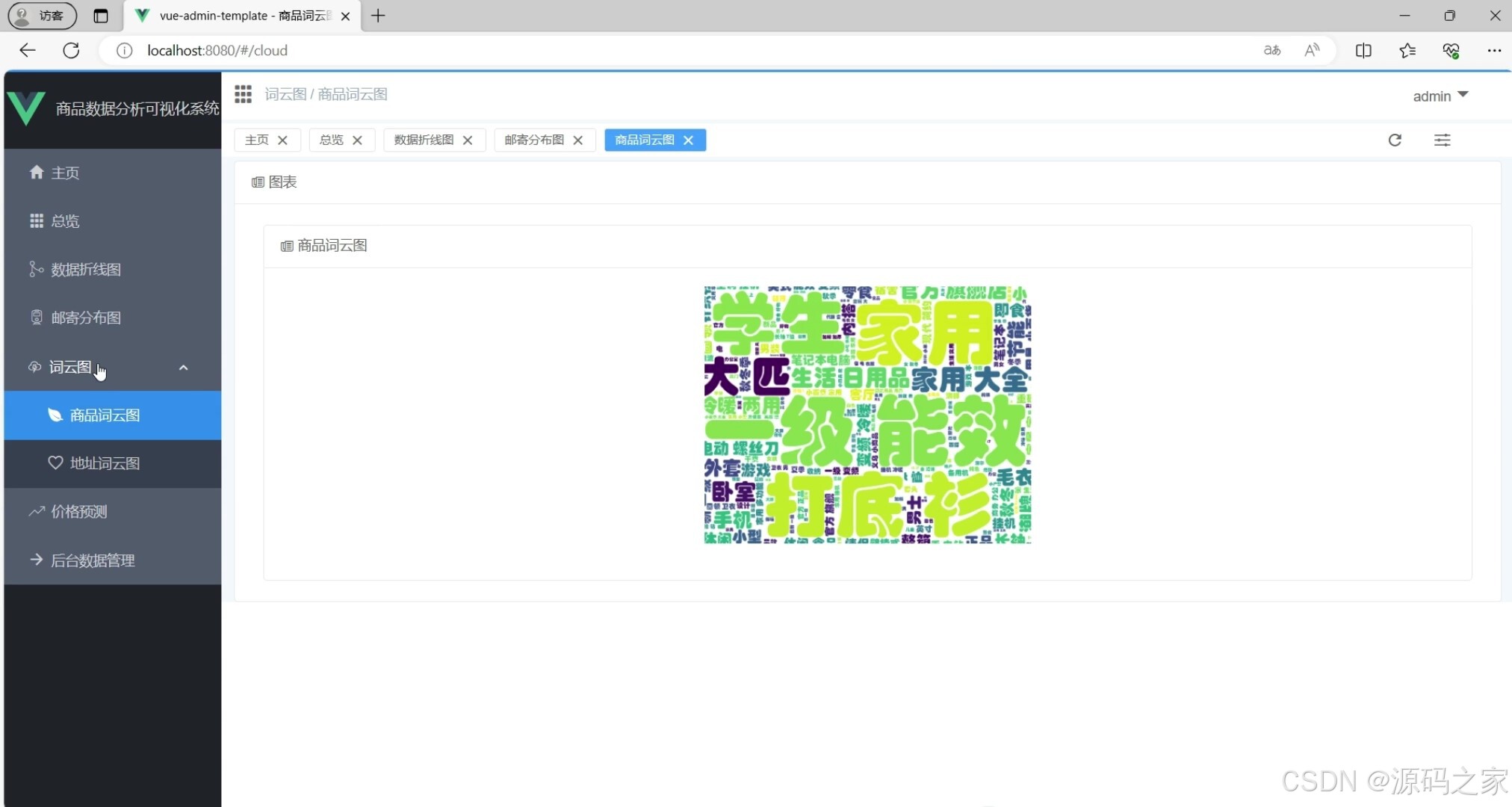Click the grid menu icon beside breadcrumb
This screenshot has width=1512, height=807.
click(x=243, y=93)
